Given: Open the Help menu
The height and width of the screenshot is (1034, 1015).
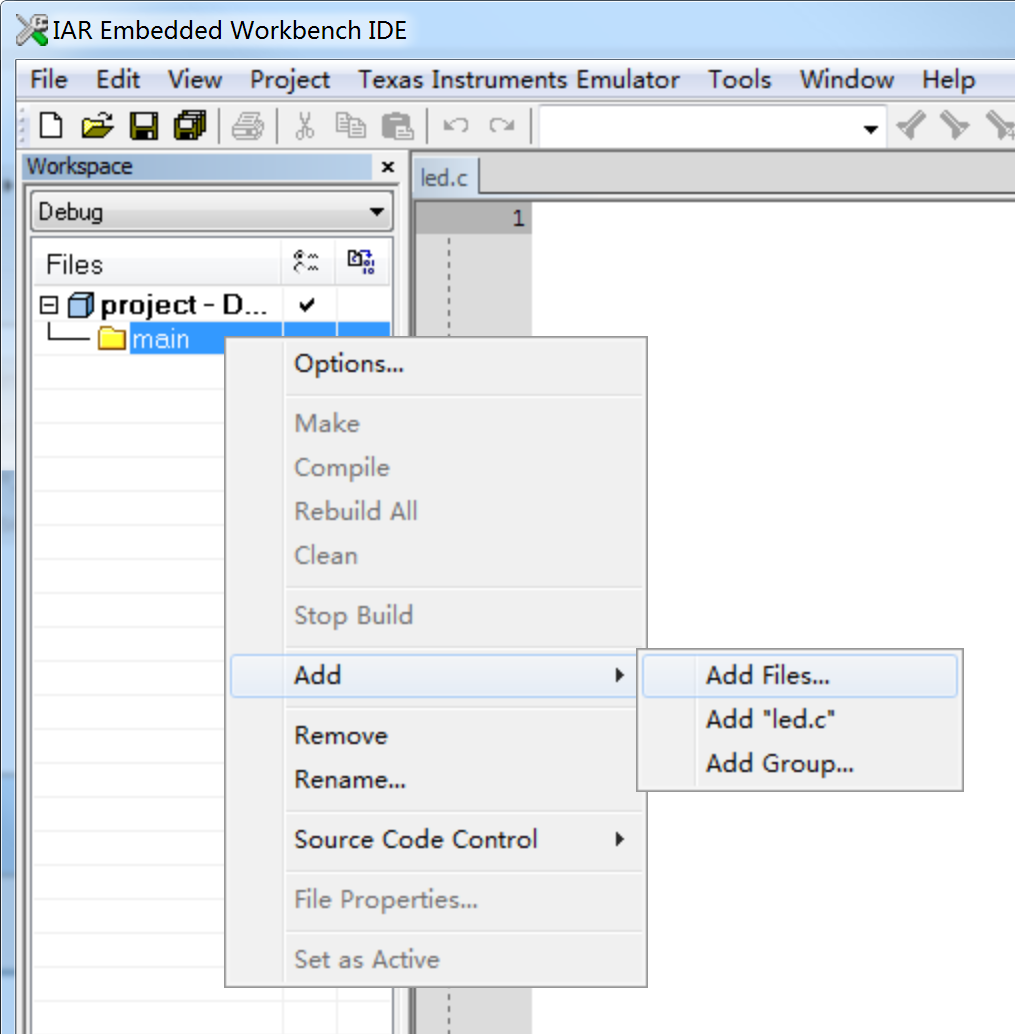Looking at the screenshot, I should pos(948,80).
